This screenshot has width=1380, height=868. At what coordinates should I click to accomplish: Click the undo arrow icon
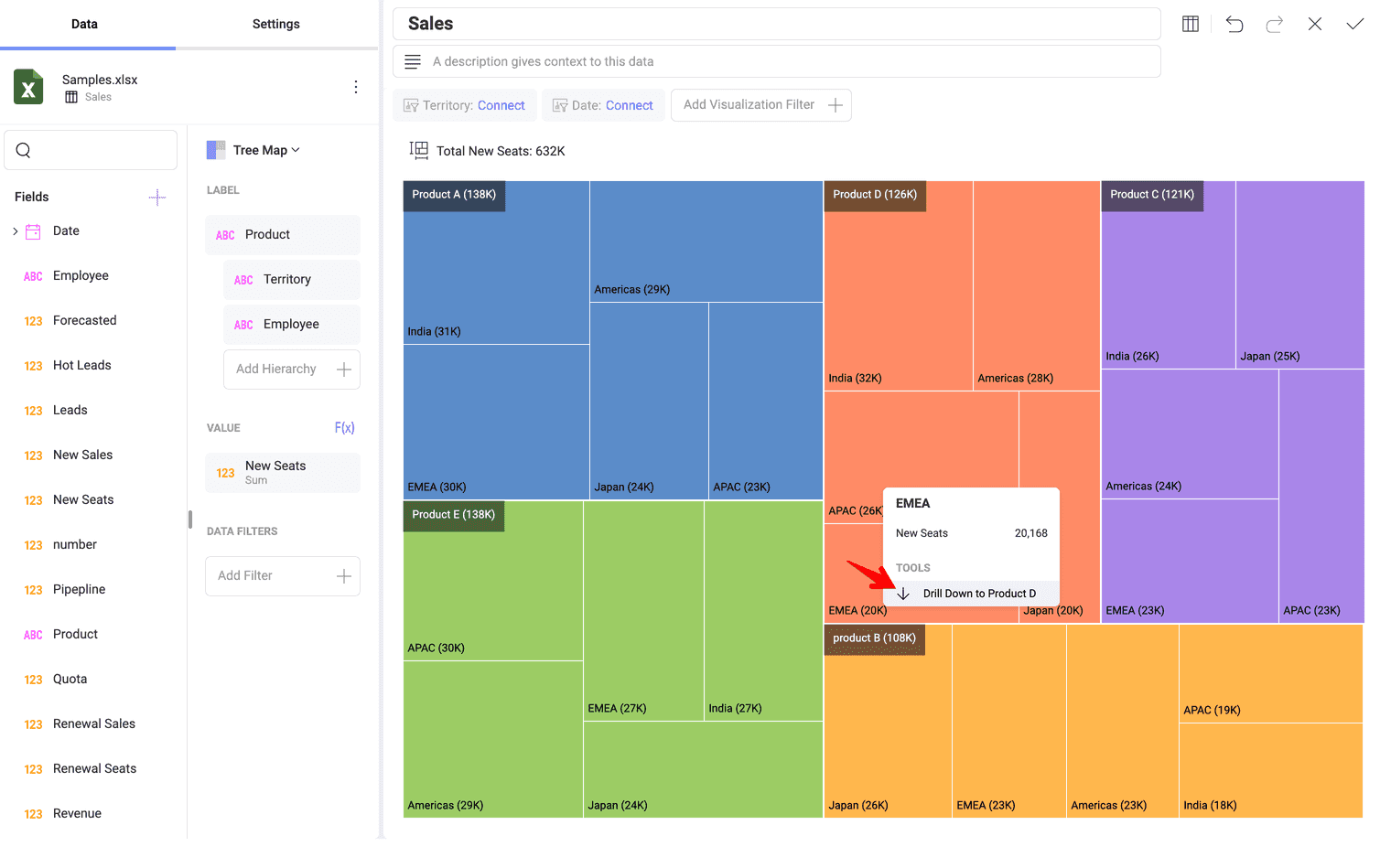1234,24
